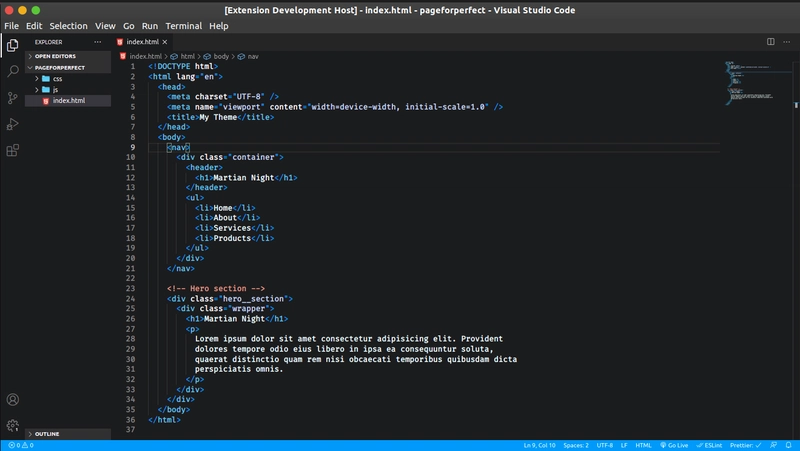This screenshot has width=800, height=451.
Task: Open the Help menu
Action: click(x=219, y=26)
